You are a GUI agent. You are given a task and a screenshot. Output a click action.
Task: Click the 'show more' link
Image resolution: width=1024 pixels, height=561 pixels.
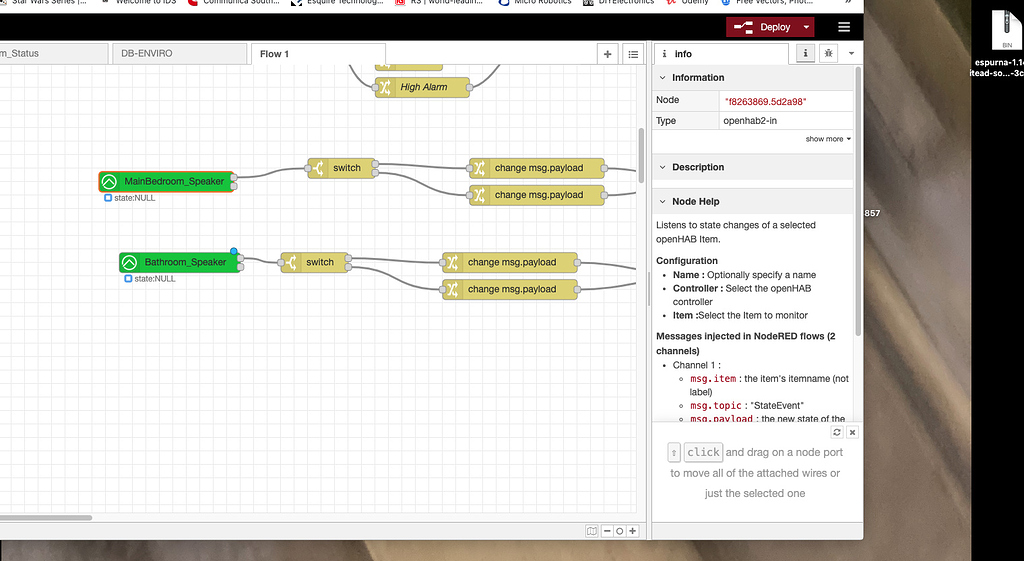pos(828,139)
